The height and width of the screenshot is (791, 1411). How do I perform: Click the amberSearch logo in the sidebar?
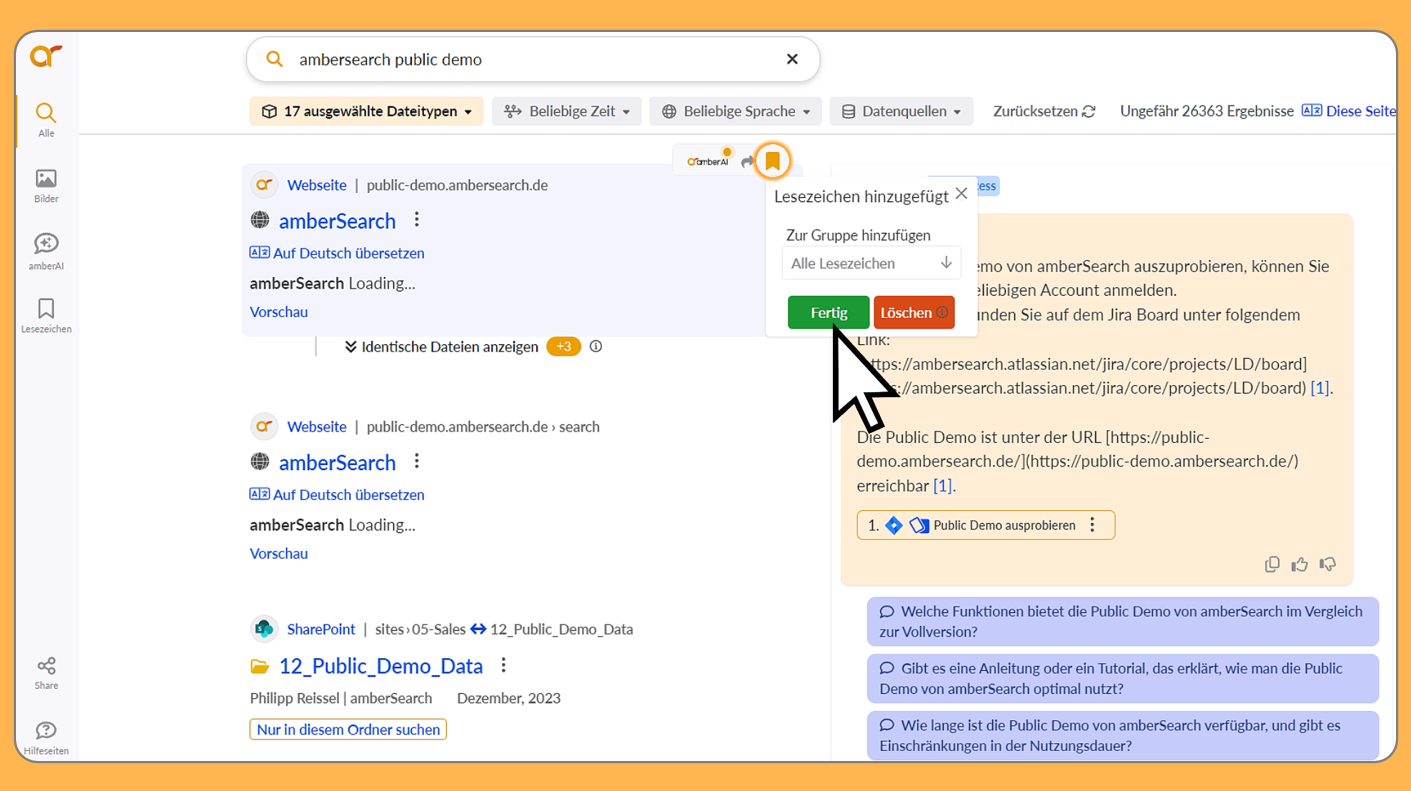(x=46, y=56)
